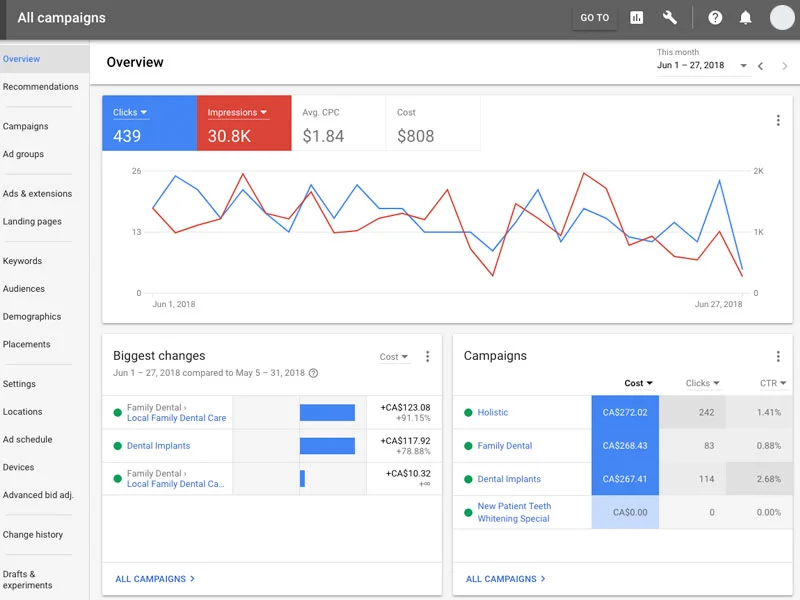Open Advanced bid adj. in the sidebar
800x600 pixels.
(38, 495)
